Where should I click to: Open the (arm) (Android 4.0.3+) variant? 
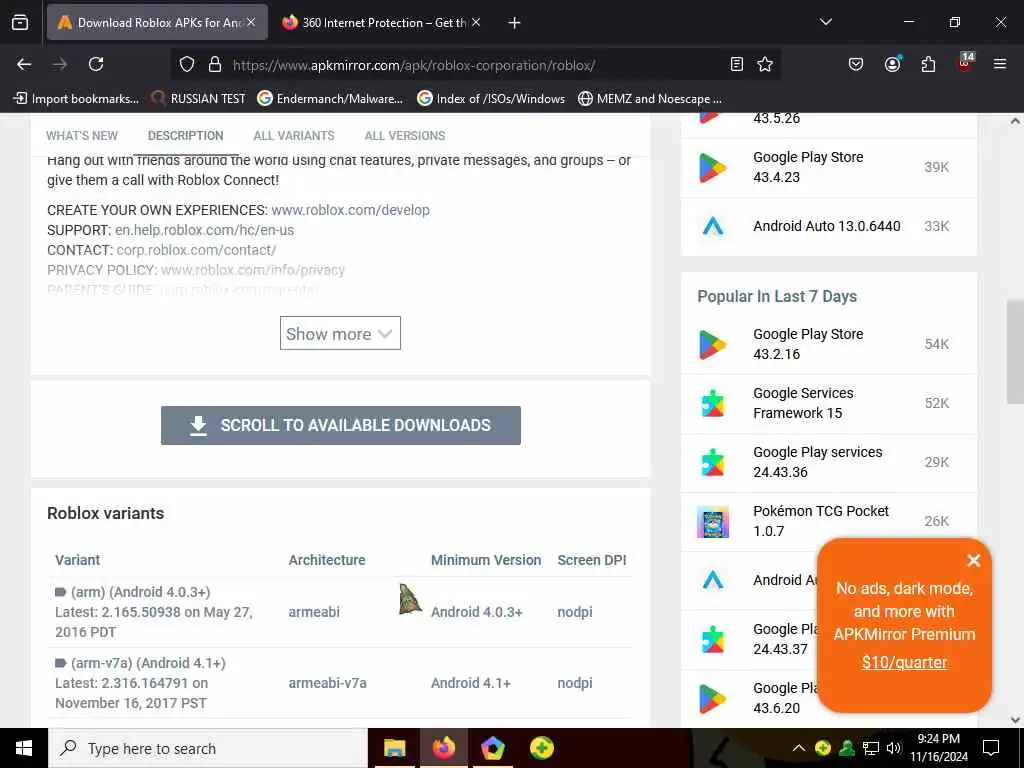click(x=140, y=592)
